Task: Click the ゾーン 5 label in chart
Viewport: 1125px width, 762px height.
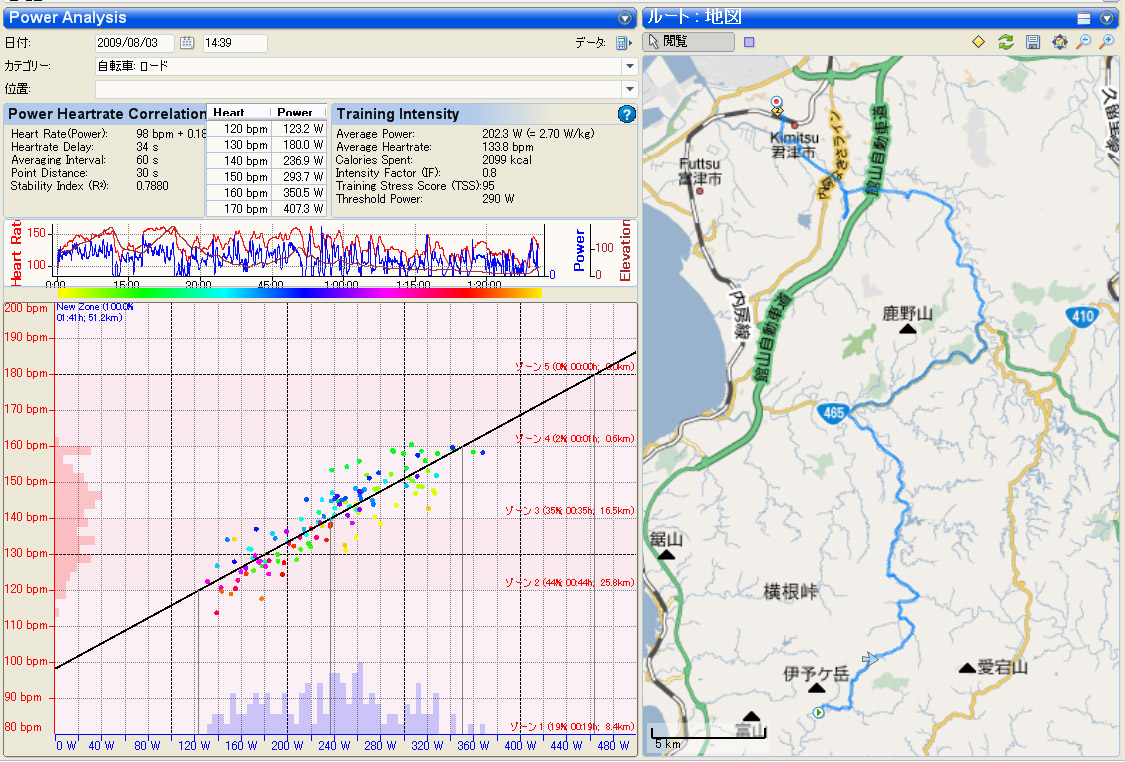Action: [x=575, y=367]
